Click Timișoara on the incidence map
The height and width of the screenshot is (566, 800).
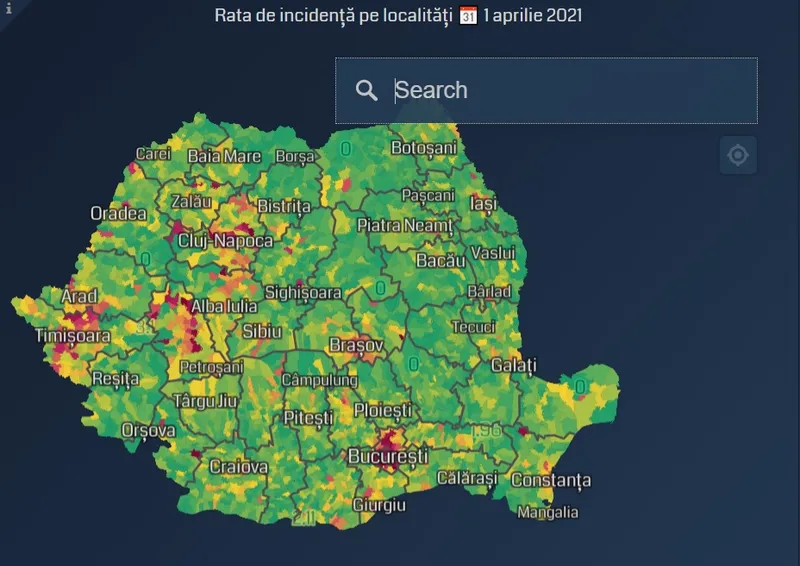[x=73, y=336]
